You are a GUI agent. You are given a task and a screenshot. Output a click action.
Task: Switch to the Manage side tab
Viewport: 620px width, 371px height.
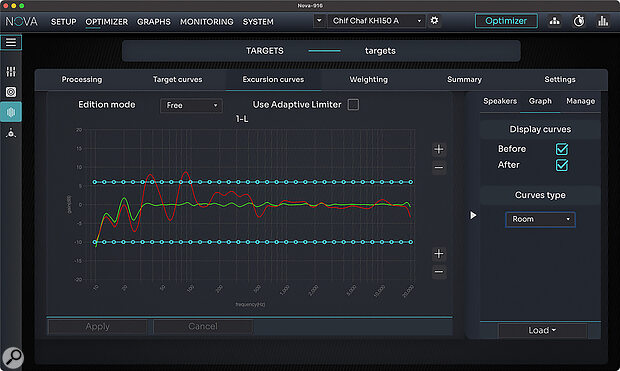[580, 101]
